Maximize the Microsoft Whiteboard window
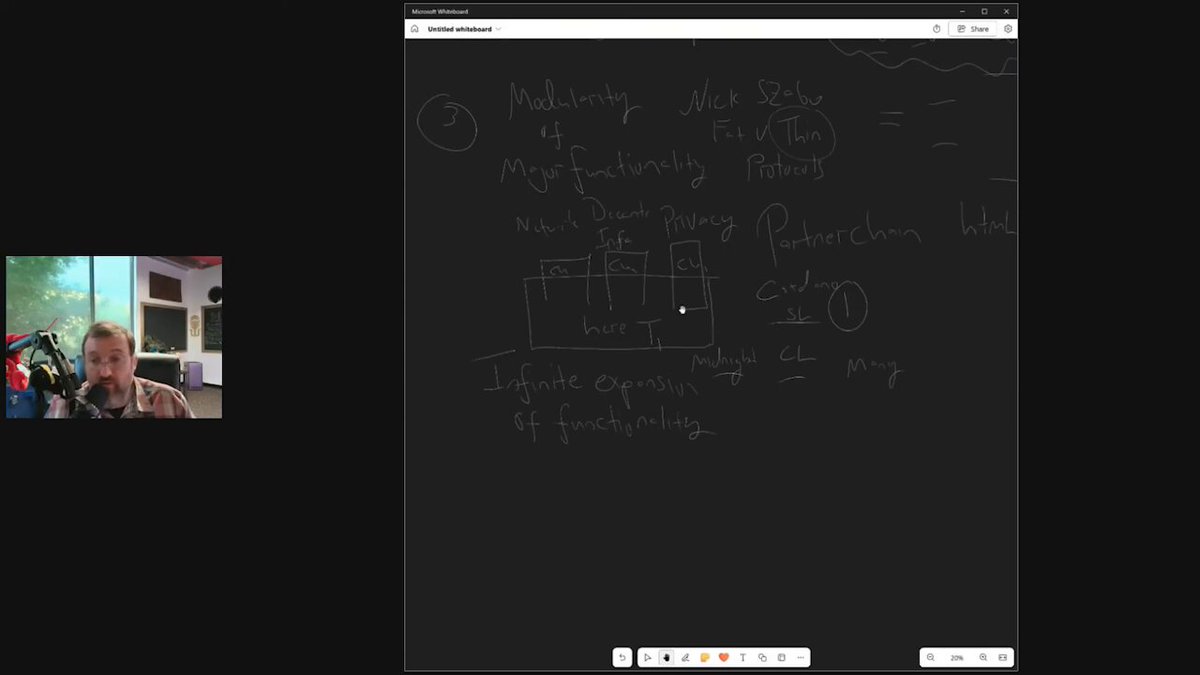The height and width of the screenshot is (675, 1200). click(x=984, y=11)
